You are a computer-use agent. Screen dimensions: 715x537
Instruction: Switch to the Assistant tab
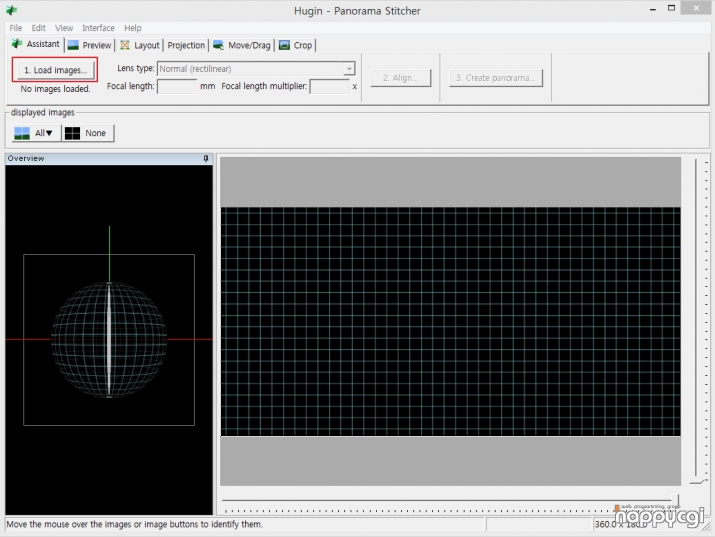(36, 44)
